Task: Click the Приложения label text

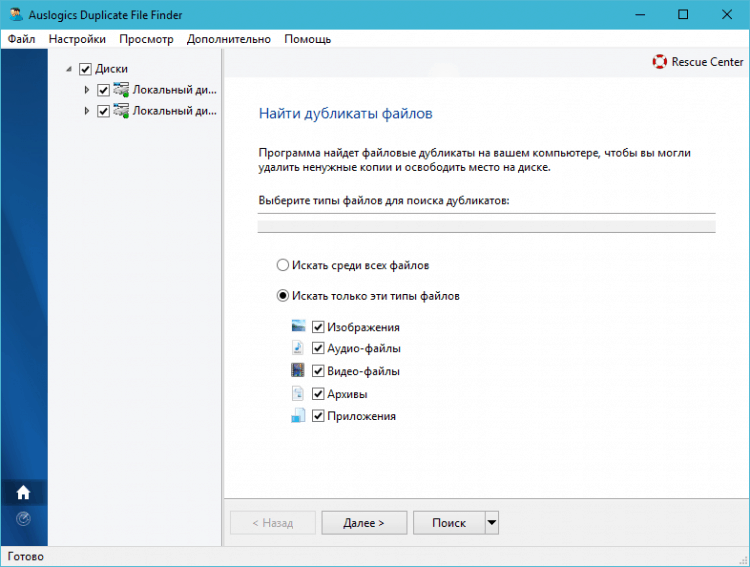Action: point(362,416)
